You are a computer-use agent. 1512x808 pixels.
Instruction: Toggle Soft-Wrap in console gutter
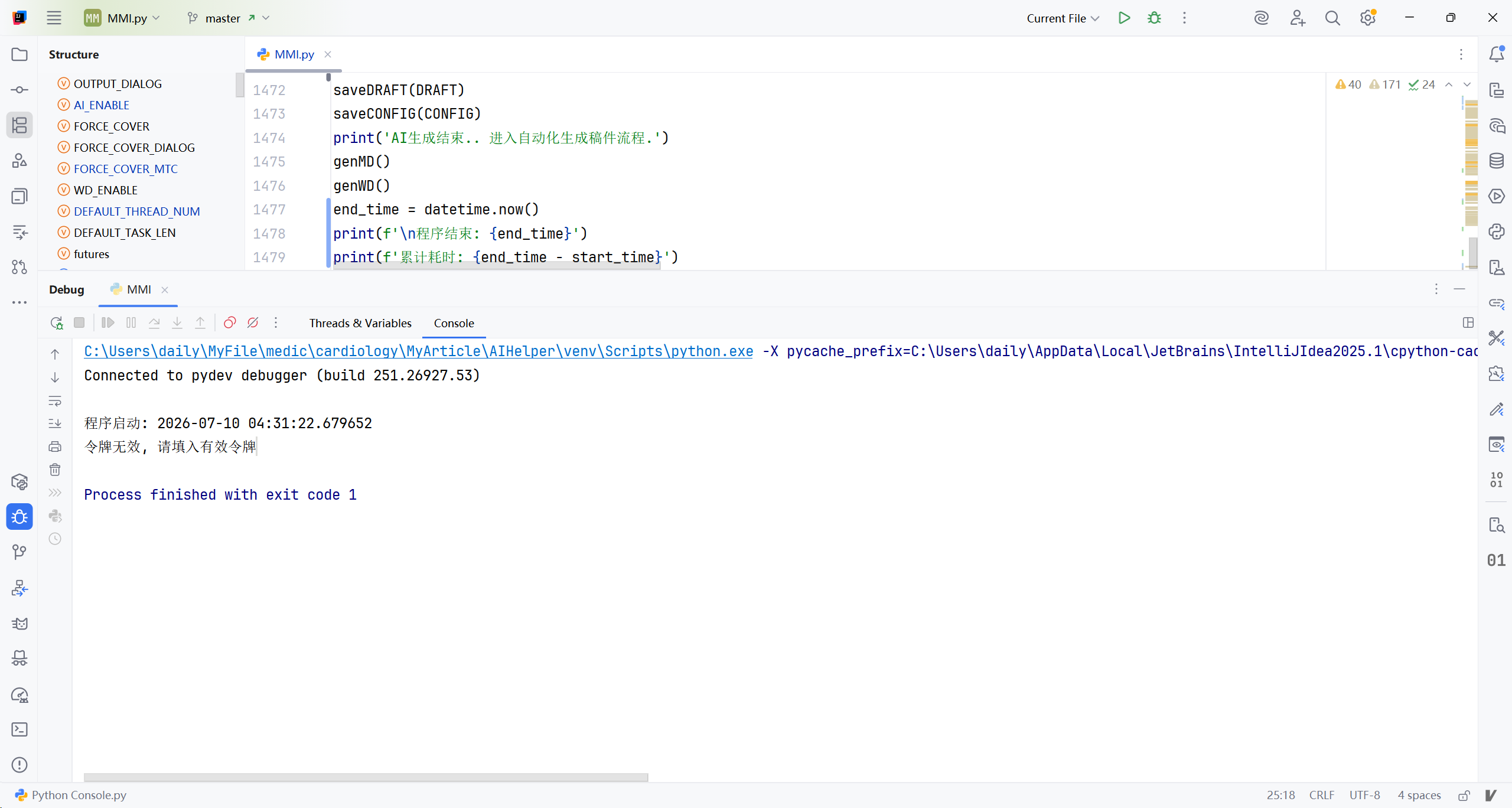pyautogui.click(x=55, y=401)
